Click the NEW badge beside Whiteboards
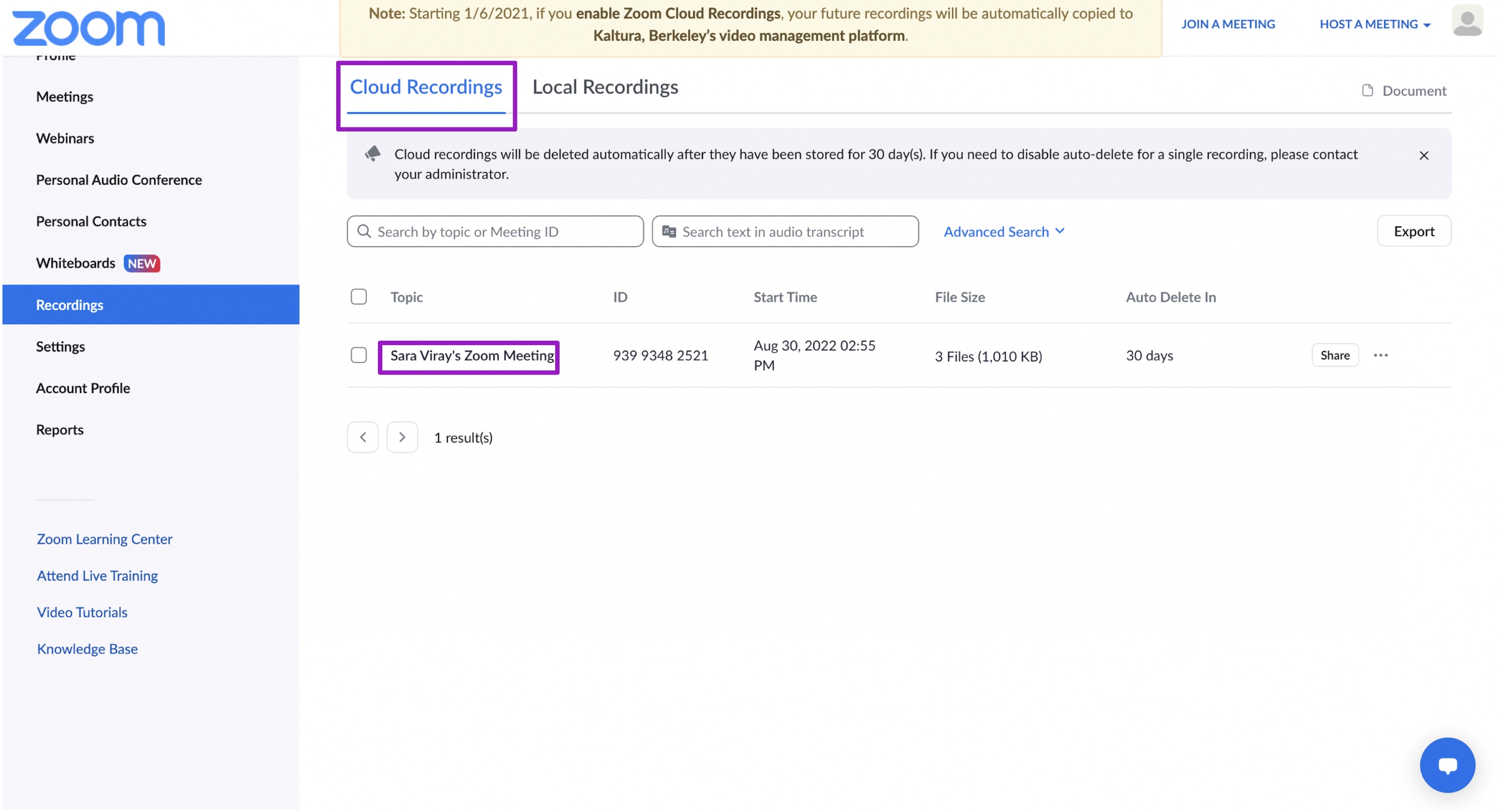Viewport: 1498px width, 812px height. tap(142, 263)
